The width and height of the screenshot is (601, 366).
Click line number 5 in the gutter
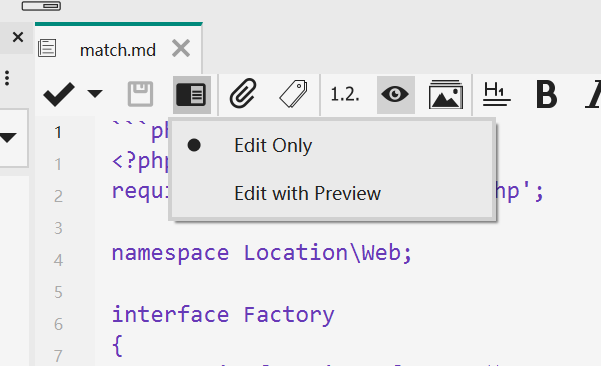pos(58,292)
